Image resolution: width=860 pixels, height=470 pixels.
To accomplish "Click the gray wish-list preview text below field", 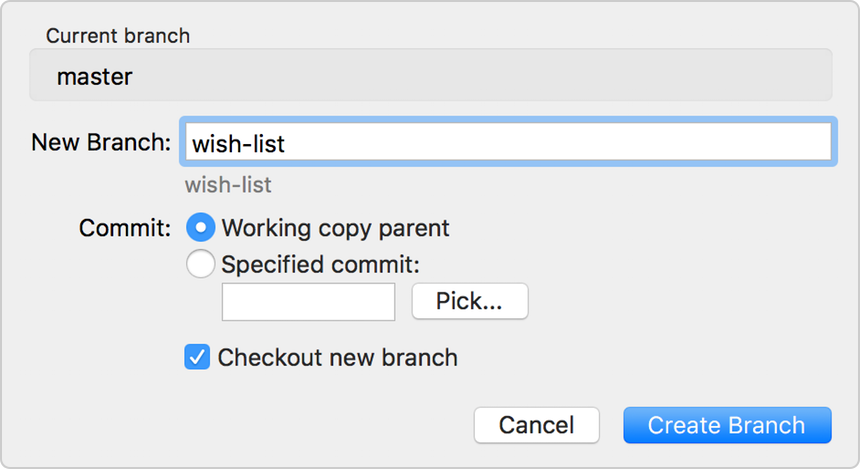I will (228, 185).
